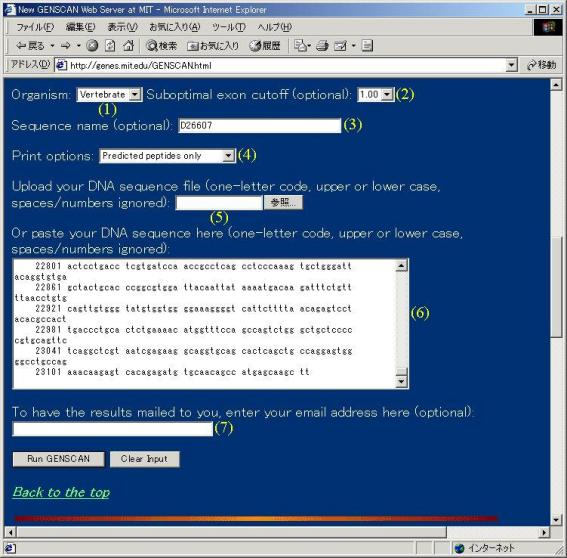567x558 pixels.
Task: Follow the Back to the top link
Action: (x=61, y=492)
